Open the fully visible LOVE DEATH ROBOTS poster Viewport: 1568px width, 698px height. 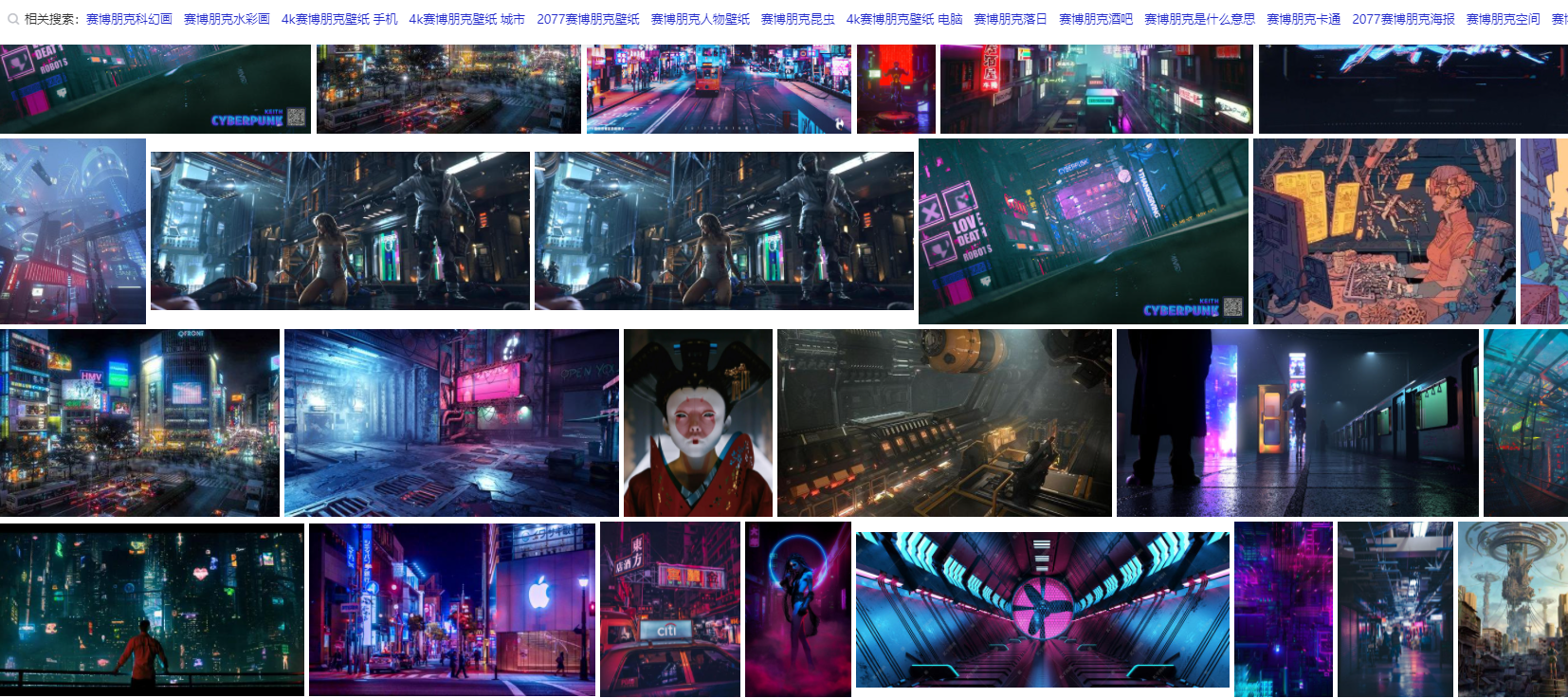click(1084, 231)
